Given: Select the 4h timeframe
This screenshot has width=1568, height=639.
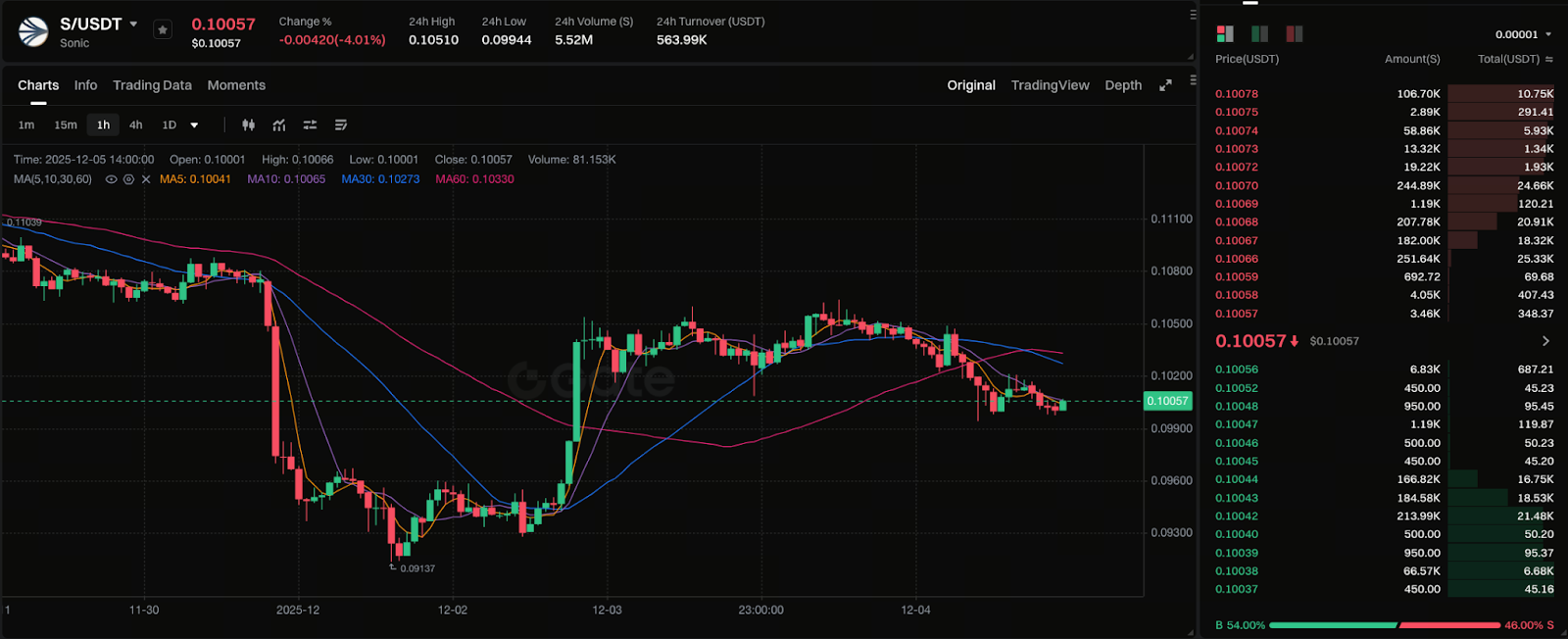Looking at the screenshot, I should [135, 125].
